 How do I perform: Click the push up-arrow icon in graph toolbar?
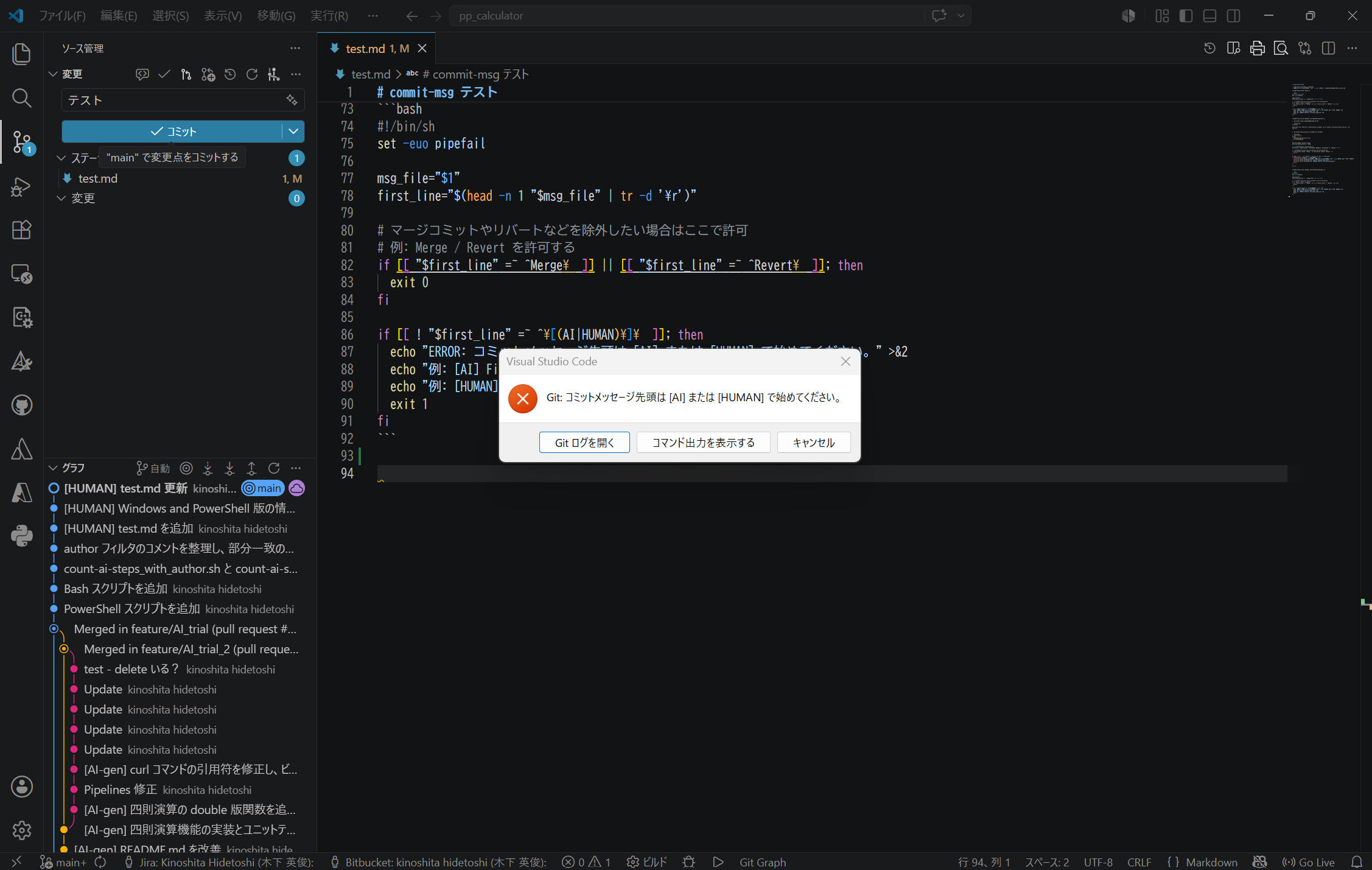coord(251,468)
